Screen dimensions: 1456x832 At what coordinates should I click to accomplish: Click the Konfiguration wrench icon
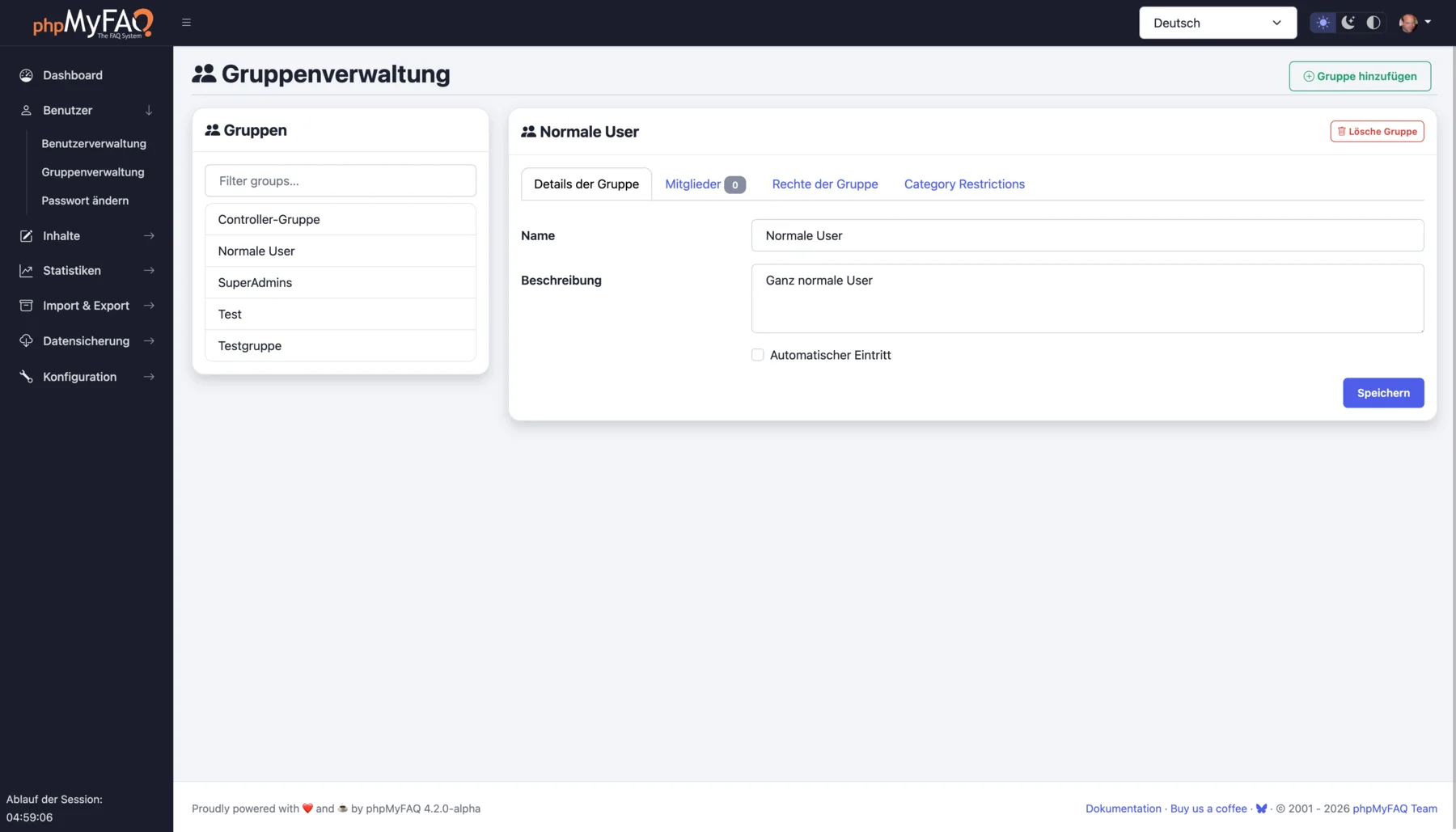point(26,377)
